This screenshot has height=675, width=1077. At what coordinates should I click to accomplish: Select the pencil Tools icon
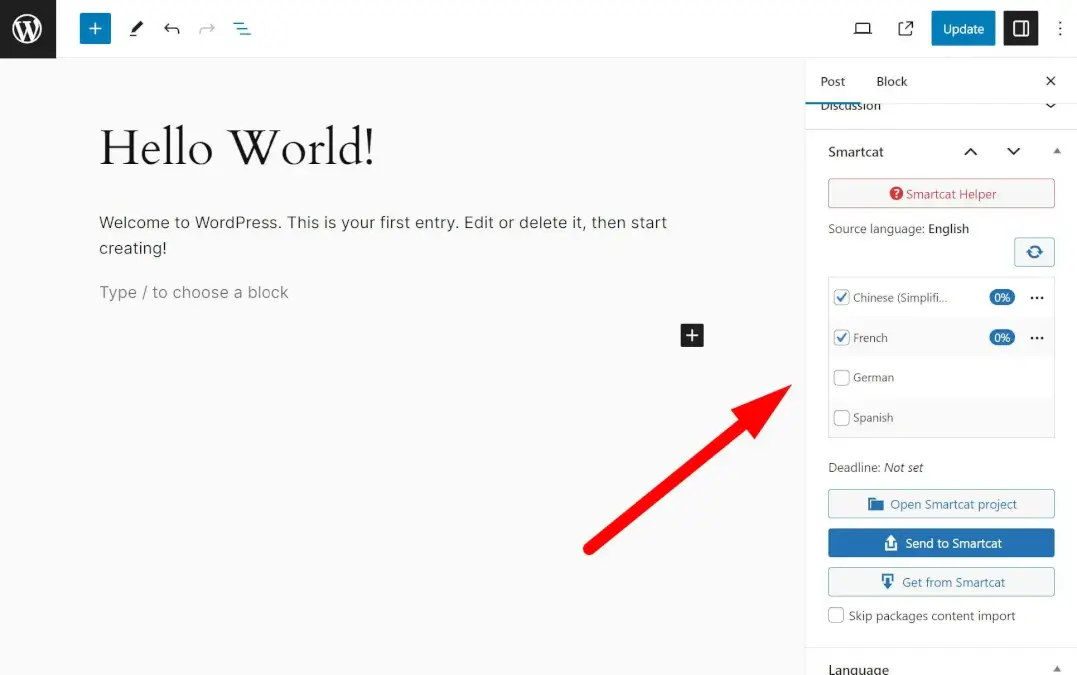(136, 29)
